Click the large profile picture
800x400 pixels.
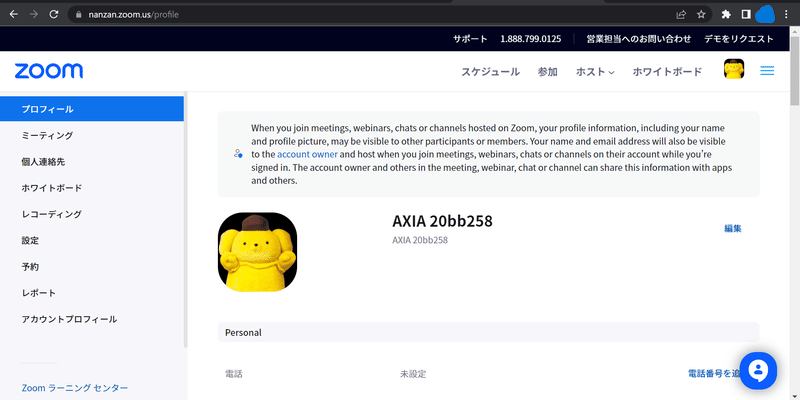click(257, 252)
